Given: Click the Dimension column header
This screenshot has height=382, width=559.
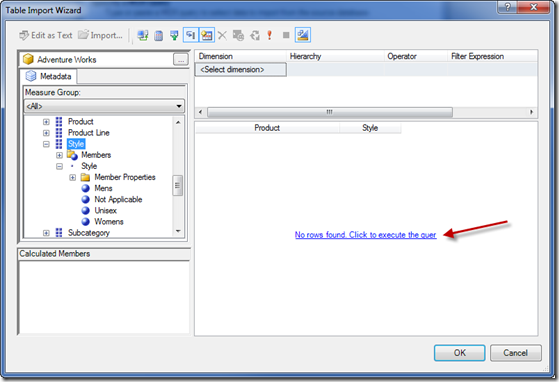Looking at the screenshot, I should pos(241,56).
